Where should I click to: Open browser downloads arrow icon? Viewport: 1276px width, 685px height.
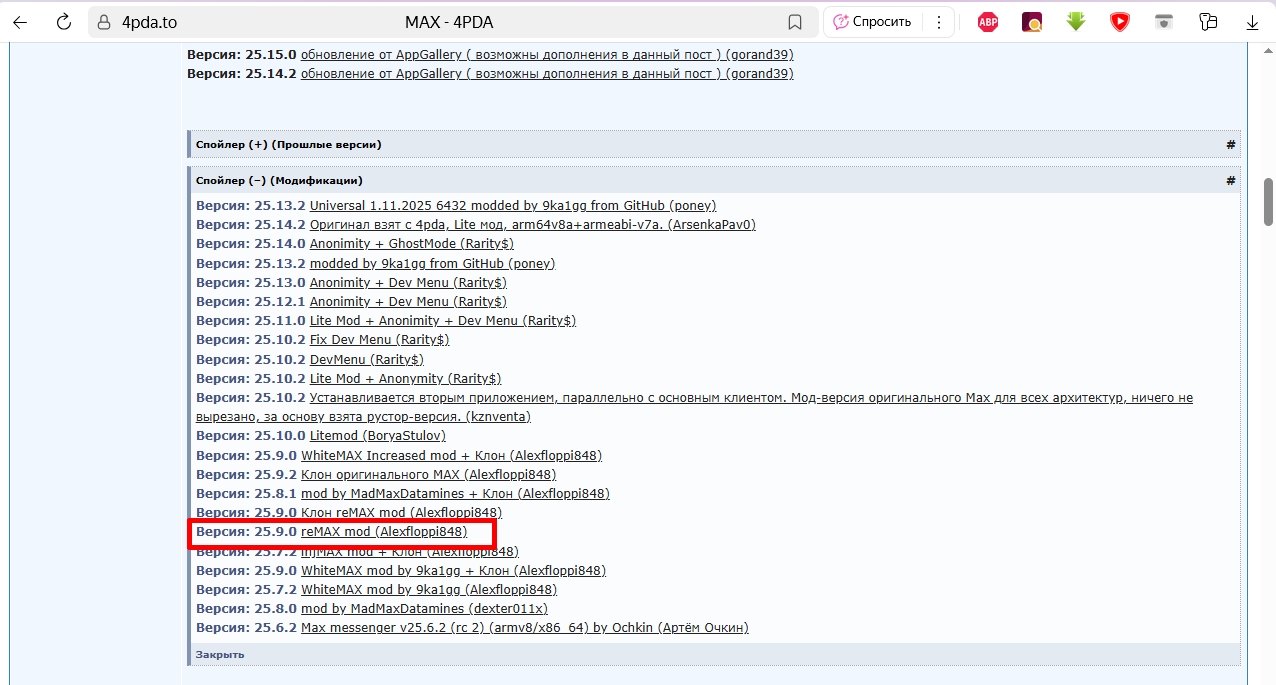1252,22
